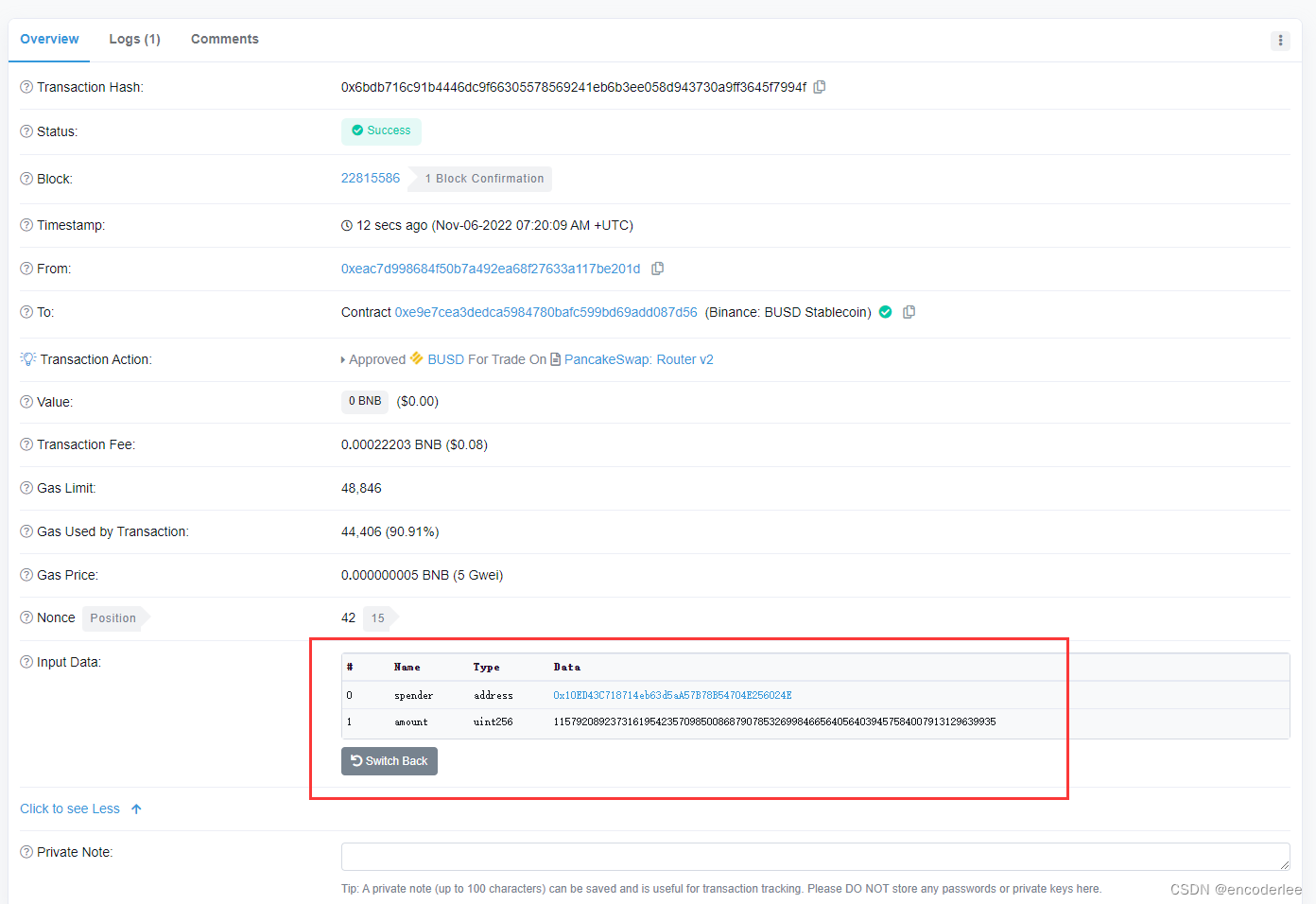Image resolution: width=1316 pixels, height=904 pixels.
Task: Expand the Approved action arrow
Action: click(343, 360)
